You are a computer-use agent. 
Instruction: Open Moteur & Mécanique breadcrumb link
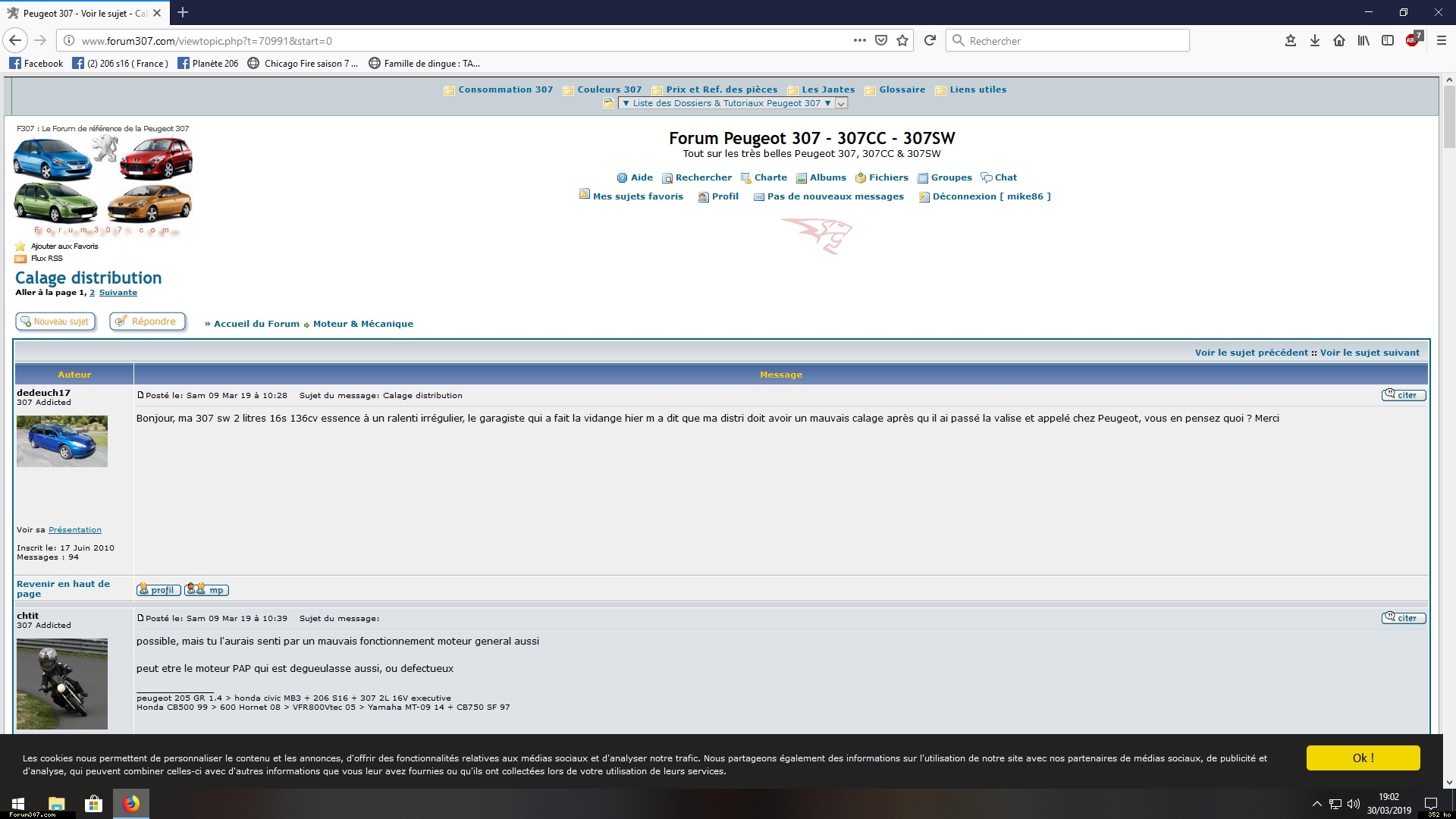[362, 324]
